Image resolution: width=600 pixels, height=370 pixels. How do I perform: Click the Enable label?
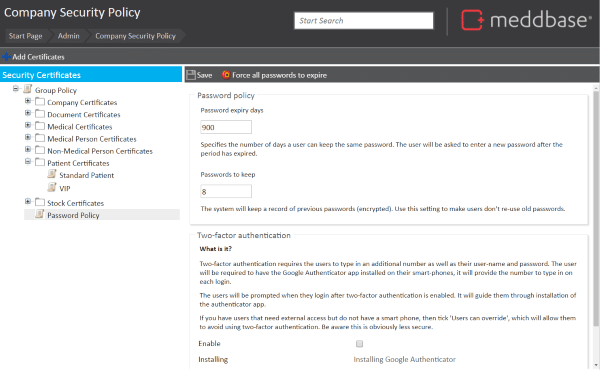click(209, 344)
